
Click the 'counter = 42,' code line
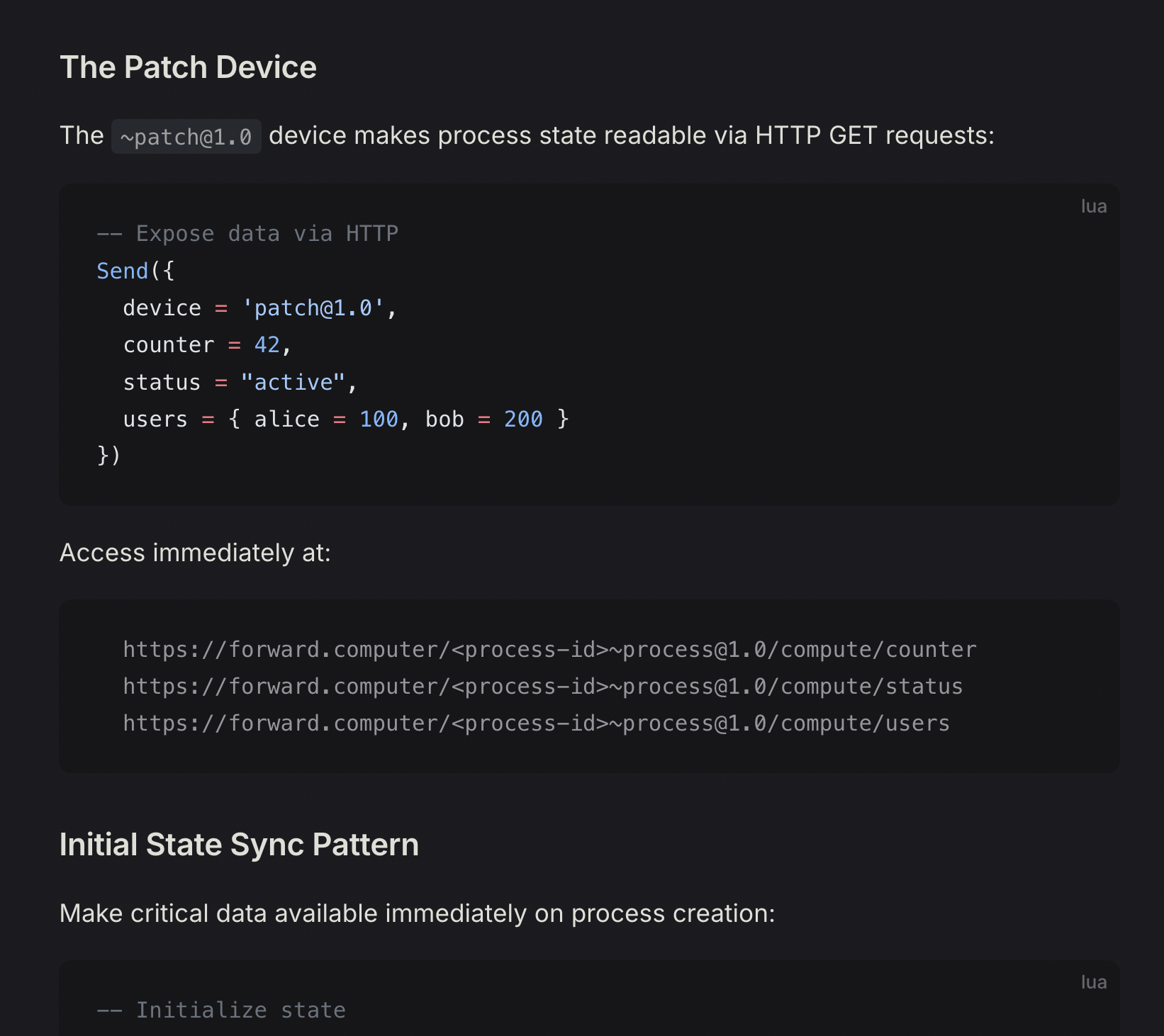tap(207, 344)
